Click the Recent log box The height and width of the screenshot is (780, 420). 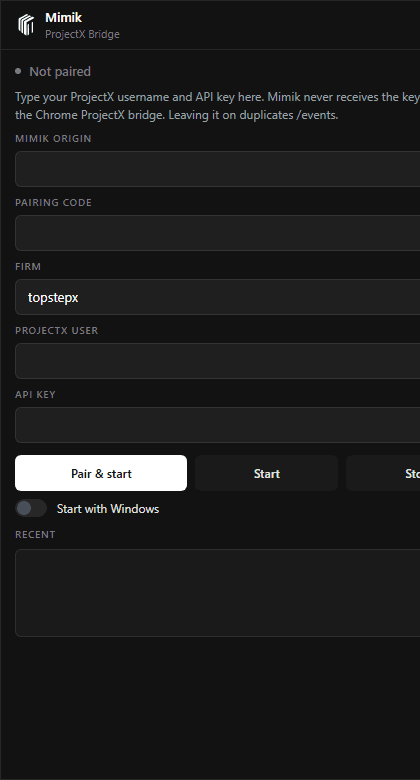coord(217,593)
